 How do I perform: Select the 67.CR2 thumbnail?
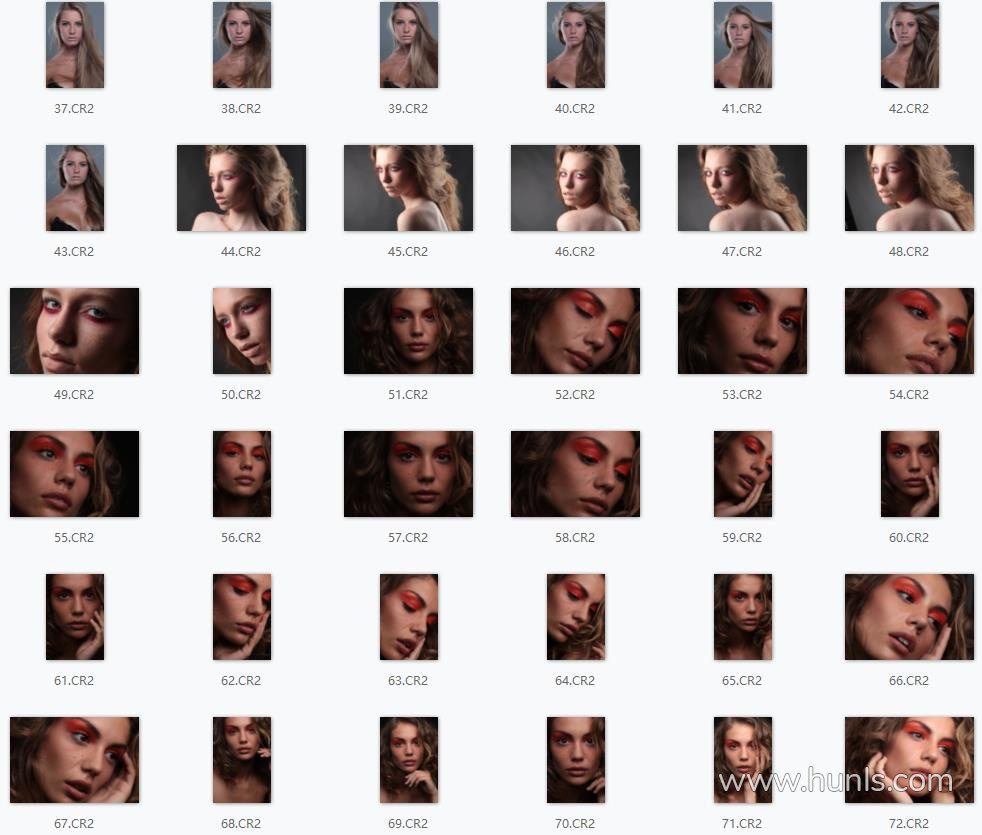coord(75,760)
